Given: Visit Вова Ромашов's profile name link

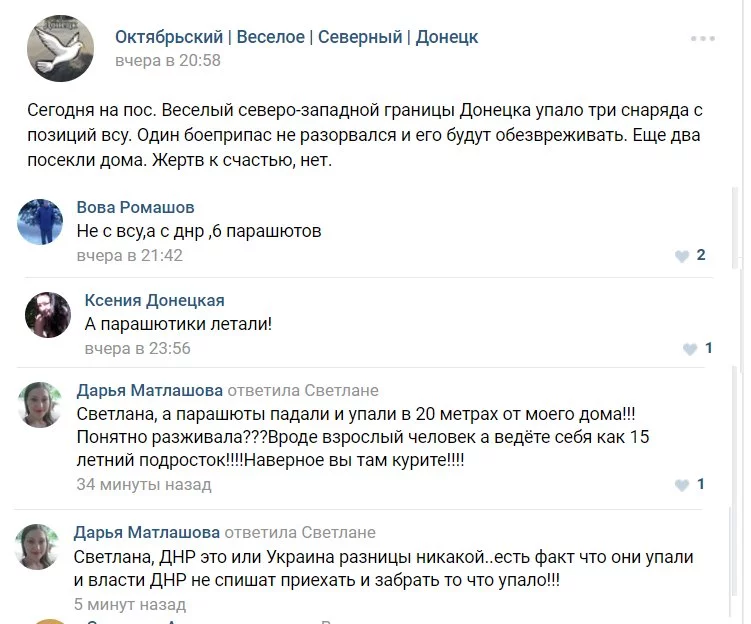Looking at the screenshot, I should tap(136, 207).
